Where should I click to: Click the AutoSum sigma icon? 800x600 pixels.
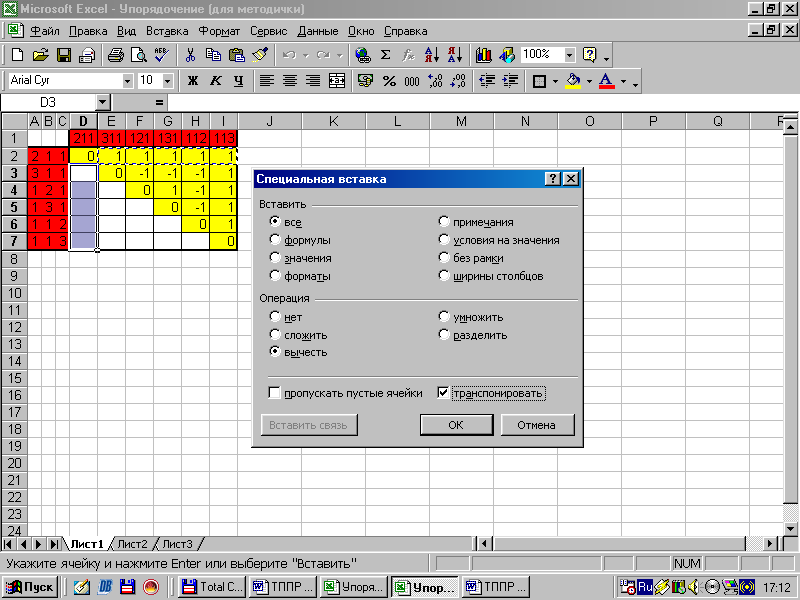click(x=386, y=55)
